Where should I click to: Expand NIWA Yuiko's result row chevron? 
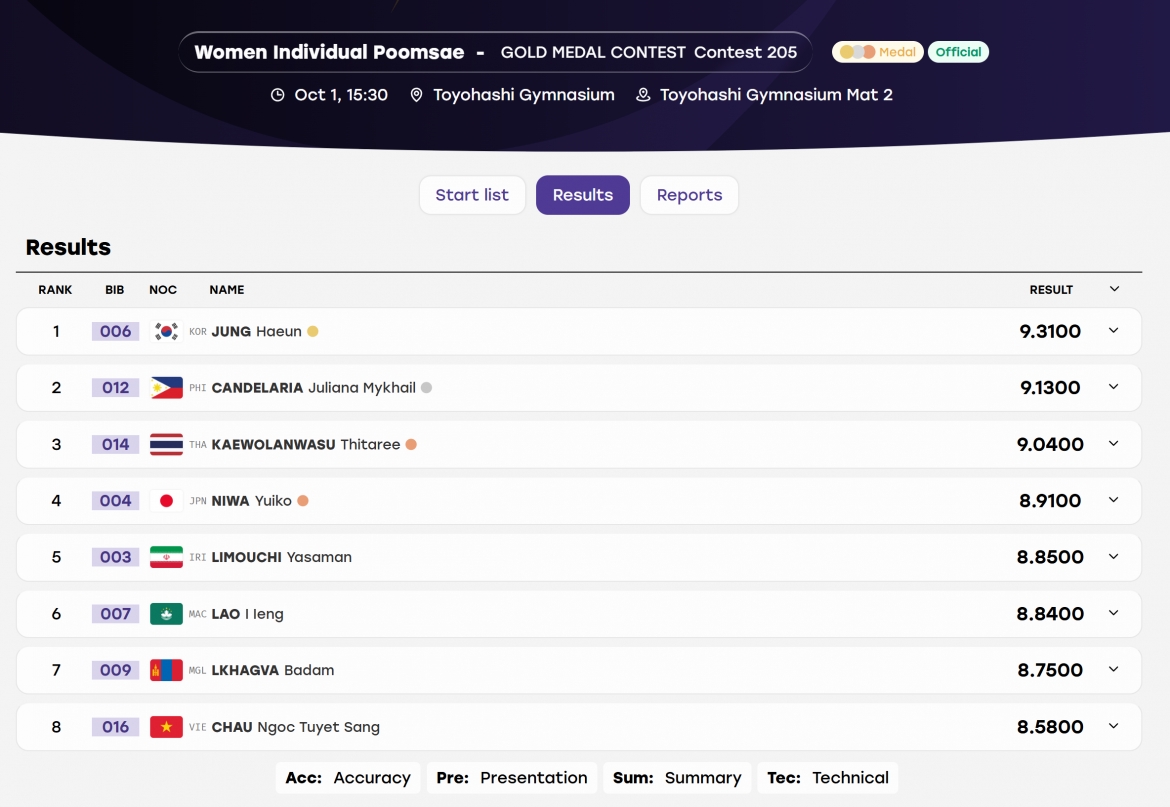coord(1113,500)
